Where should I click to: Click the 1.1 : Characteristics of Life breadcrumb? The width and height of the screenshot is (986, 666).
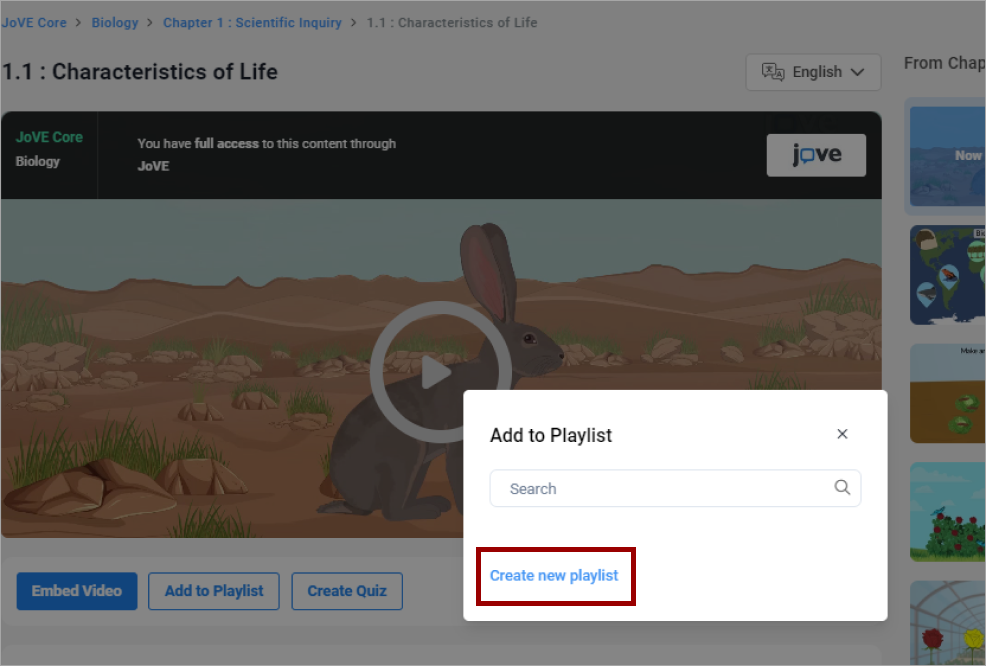coord(452,22)
